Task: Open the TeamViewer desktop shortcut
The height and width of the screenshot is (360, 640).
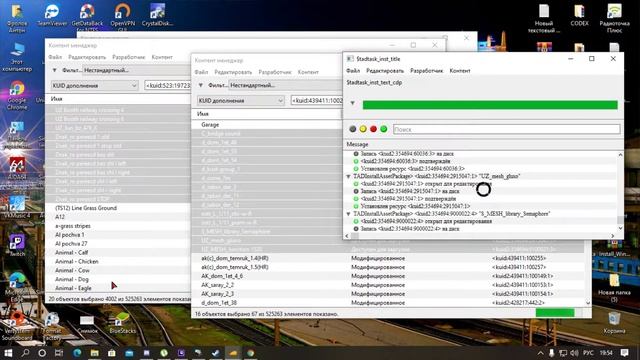Action: point(52,16)
